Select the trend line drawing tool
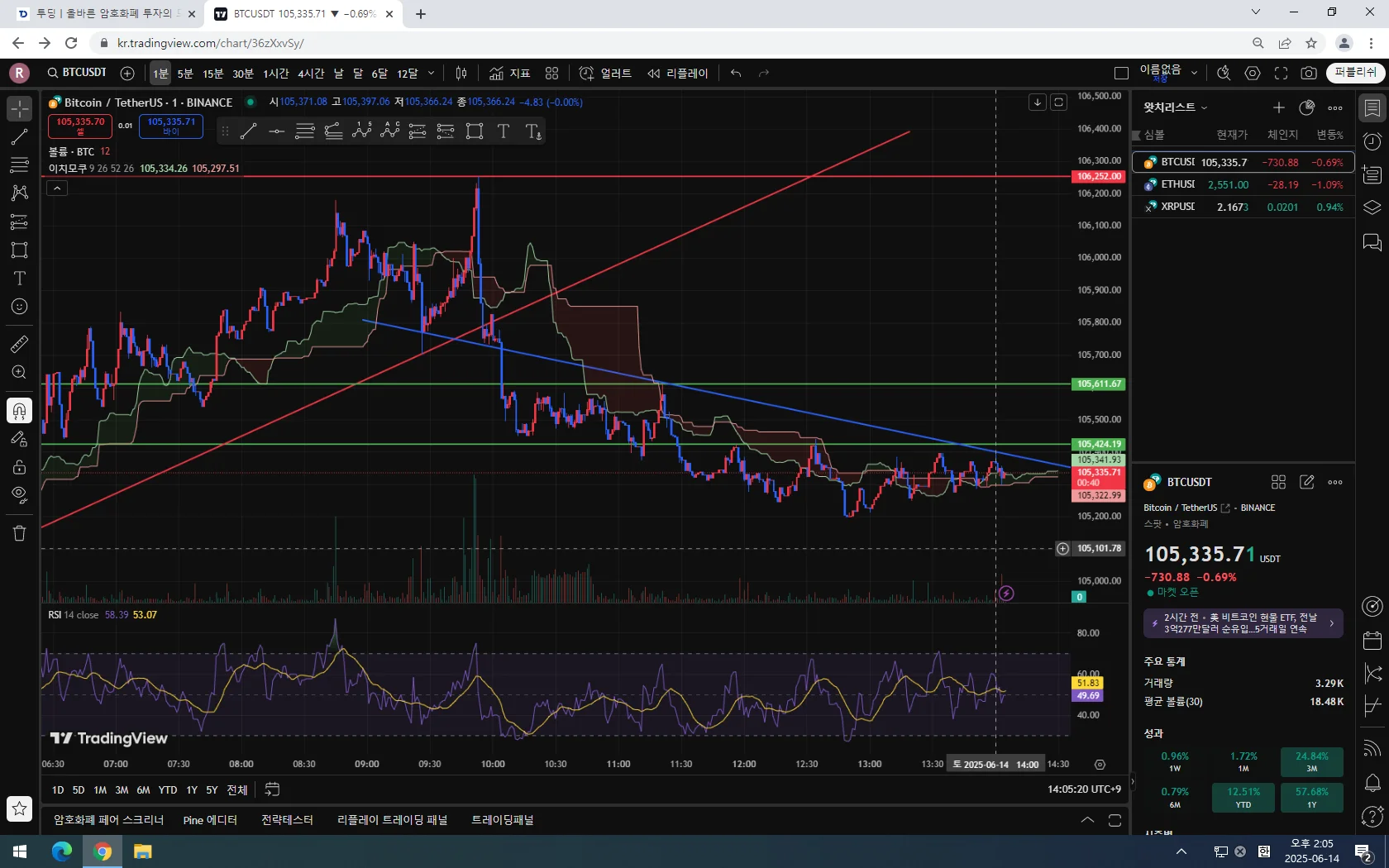 19,137
